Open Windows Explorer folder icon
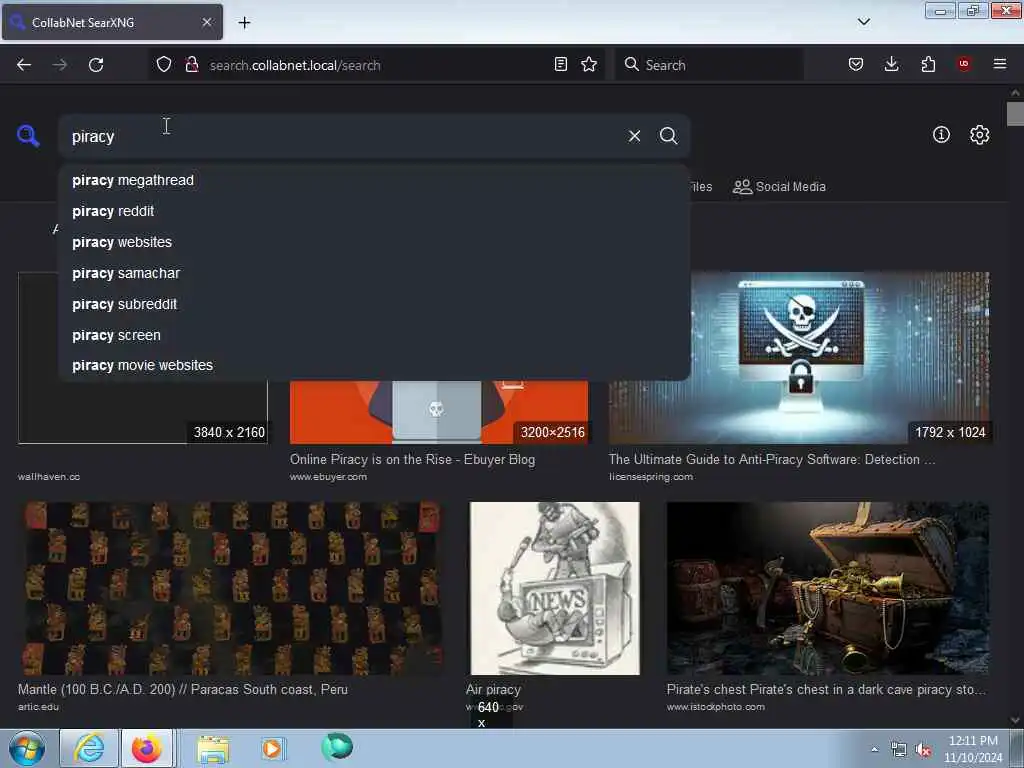Viewport: 1024px width, 768px height. click(x=213, y=749)
